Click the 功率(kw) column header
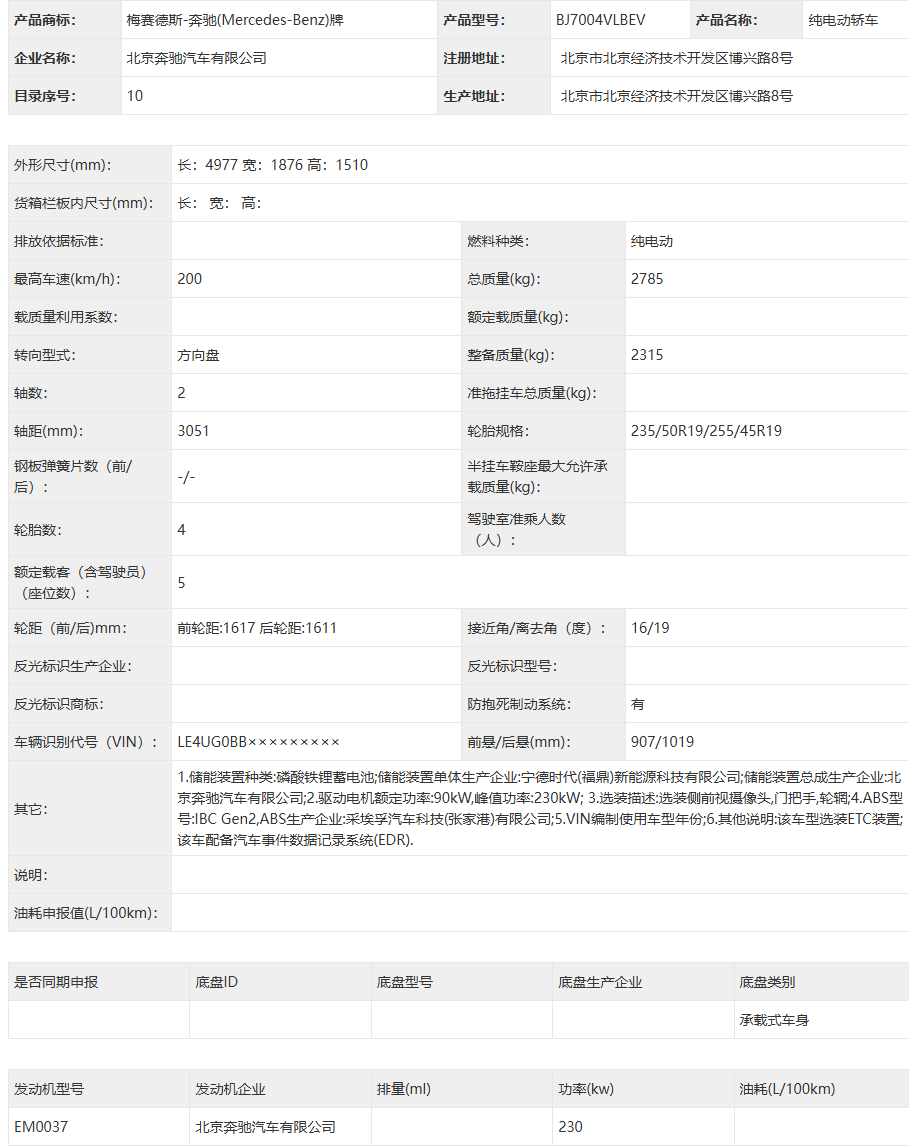This screenshot has width=909, height=1146. [586, 1088]
